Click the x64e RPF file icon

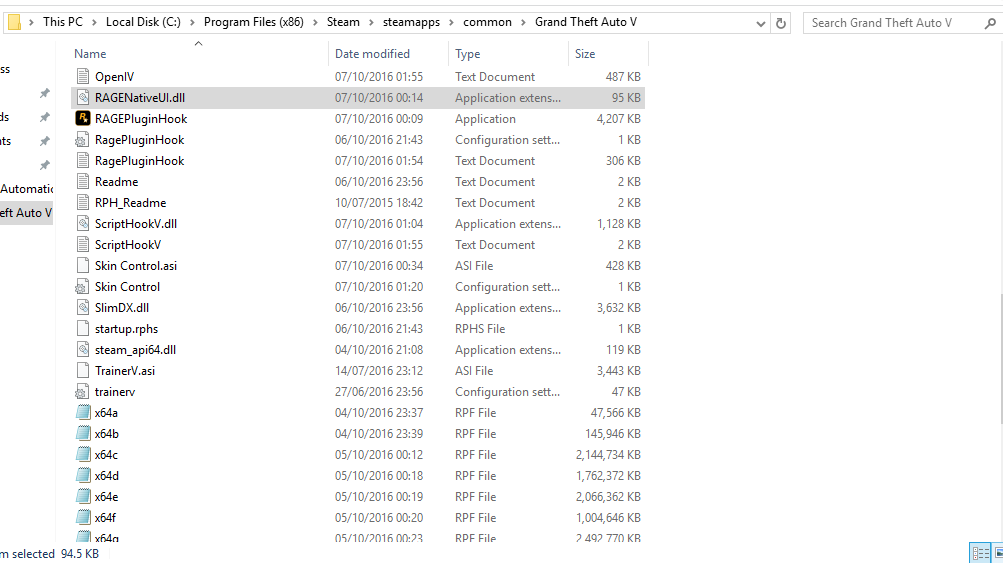[x=83, y=496]
